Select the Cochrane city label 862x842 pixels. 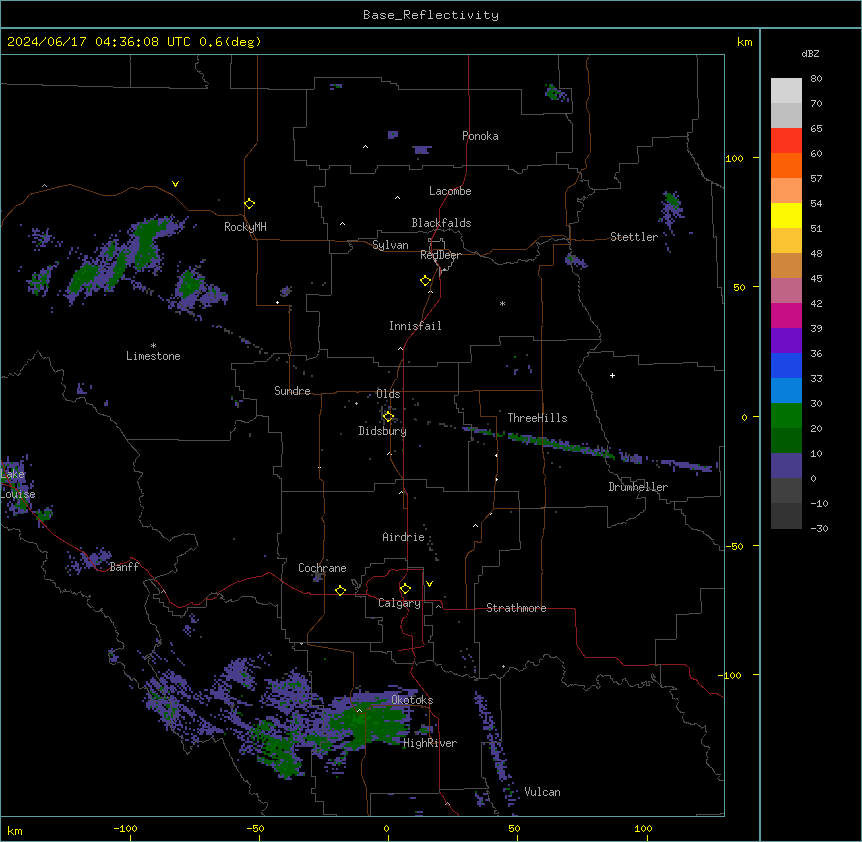(322, 568)
